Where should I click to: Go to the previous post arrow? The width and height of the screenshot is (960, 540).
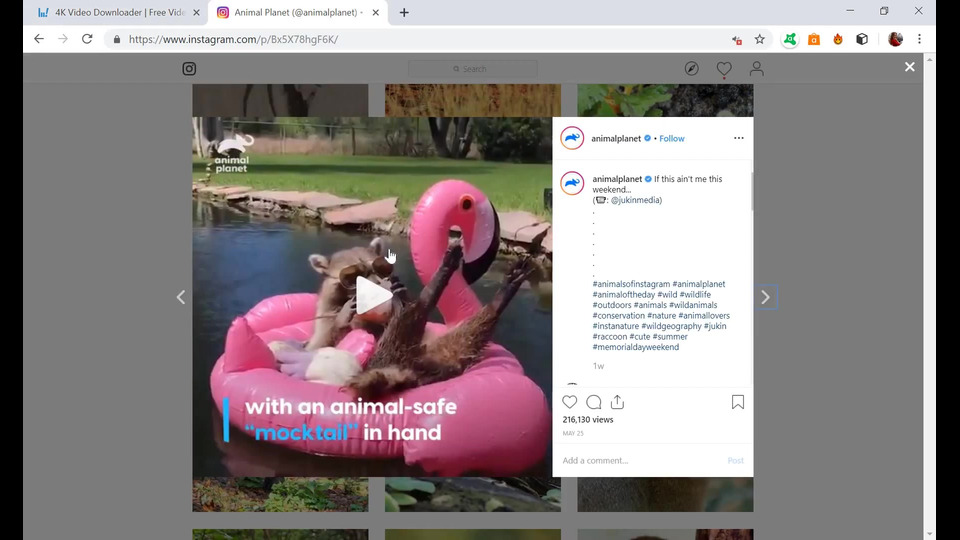(x=181, y=298)
